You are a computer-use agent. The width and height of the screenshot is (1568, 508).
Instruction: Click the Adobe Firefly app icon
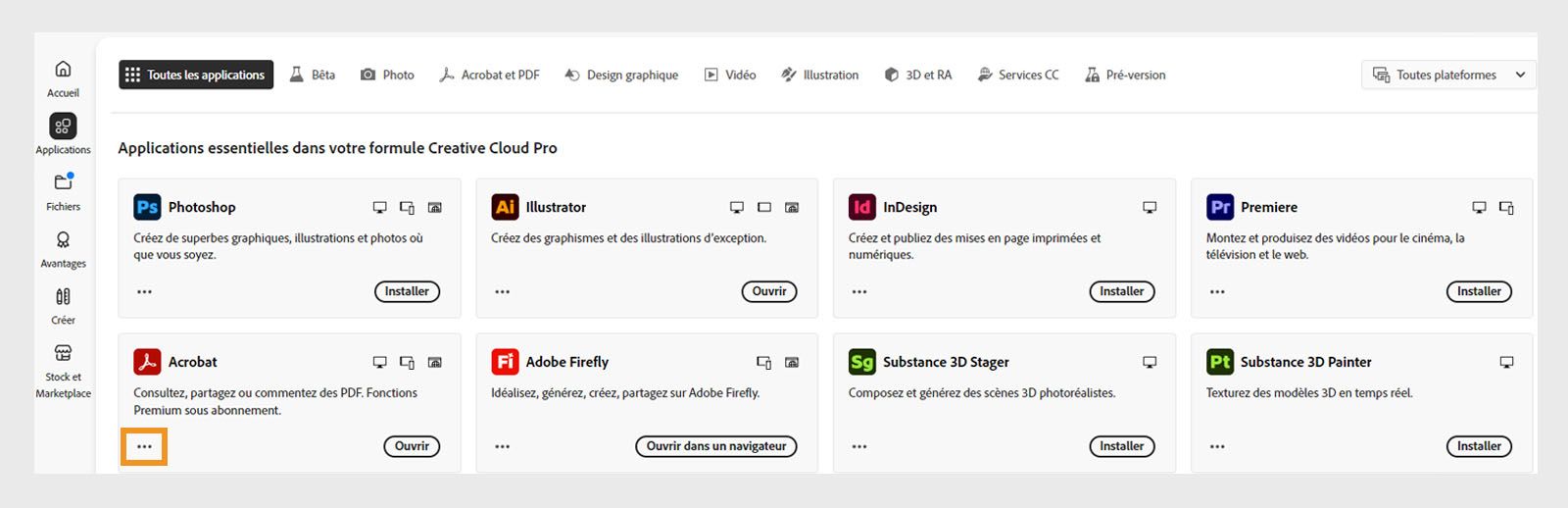pos(505,362)
